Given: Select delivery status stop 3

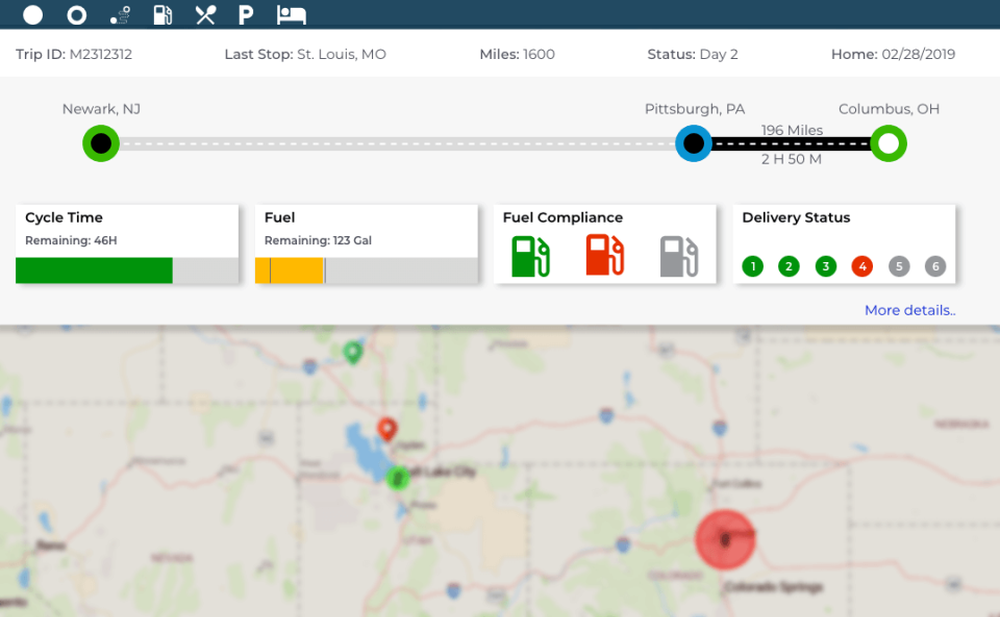Looking at the screenshot, I should click(826, 266).
